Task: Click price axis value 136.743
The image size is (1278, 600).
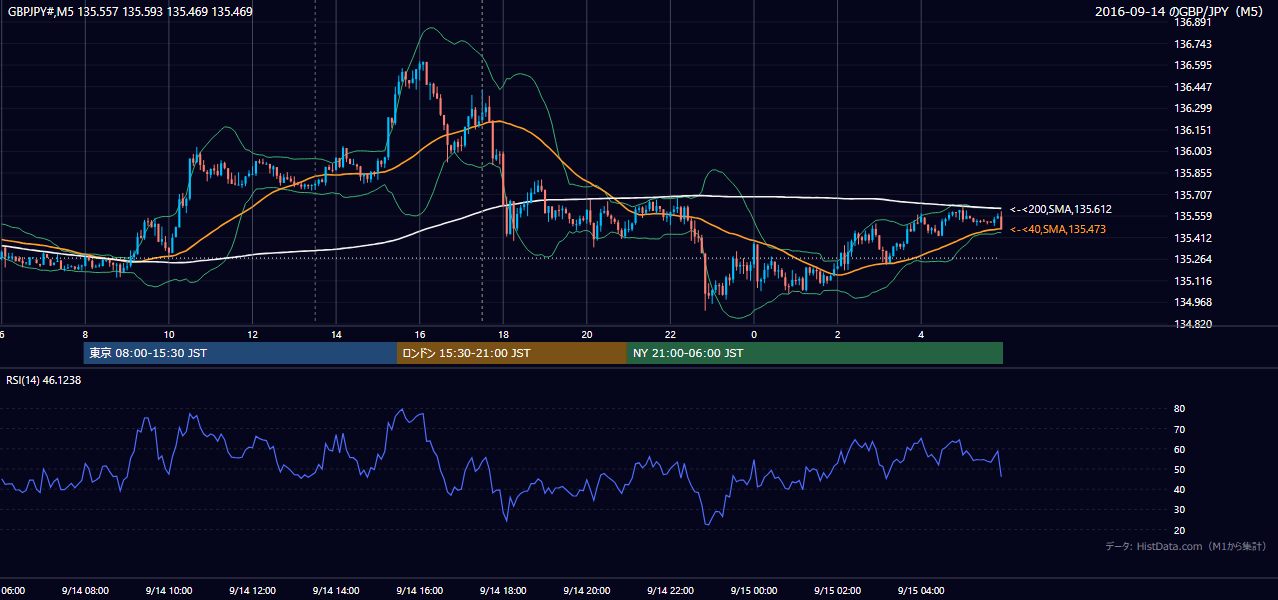Action: pyautogui.click(x=1193, y=44)
